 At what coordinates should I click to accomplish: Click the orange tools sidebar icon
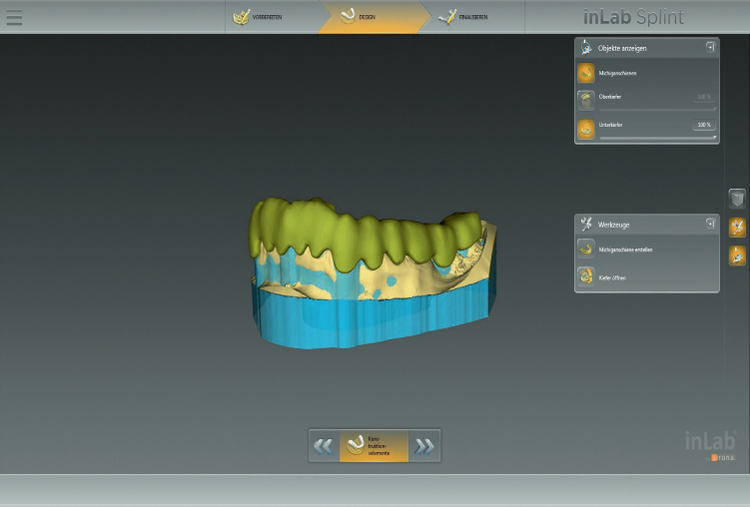[737, 227]
